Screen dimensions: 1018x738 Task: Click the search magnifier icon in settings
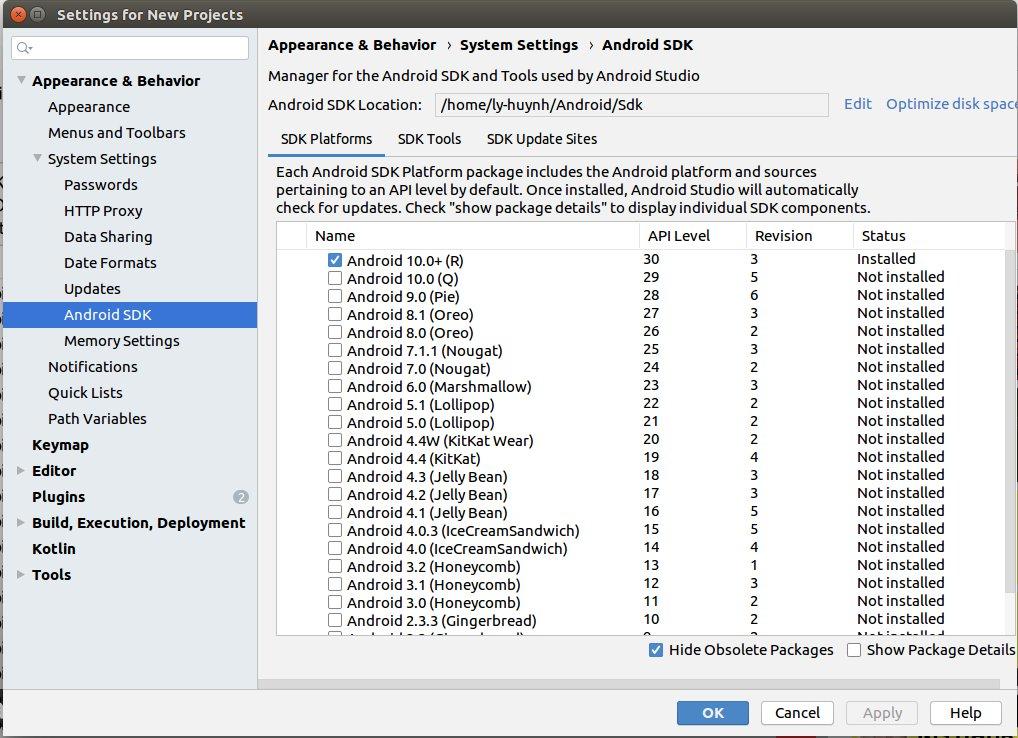[x=24, y=48]
